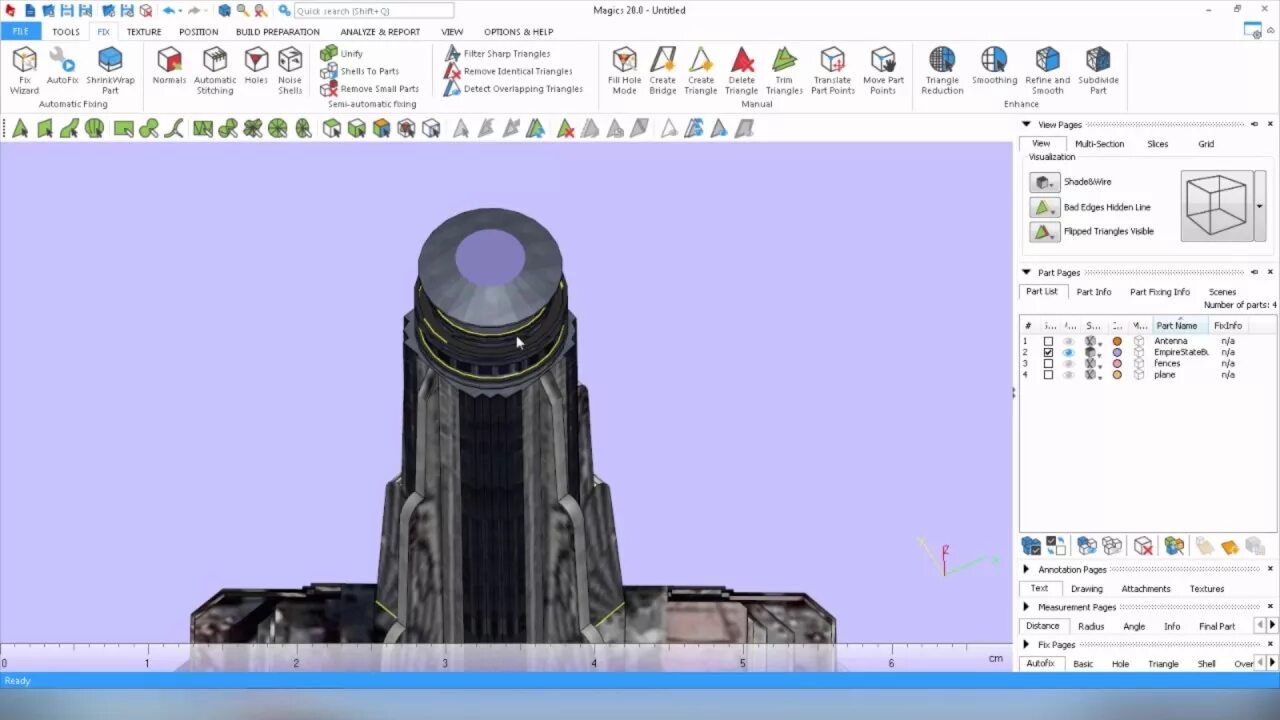The height and width of the screenshot is (720, 1280).
Task: Click the wireframe view cube
Action: 1216,206
